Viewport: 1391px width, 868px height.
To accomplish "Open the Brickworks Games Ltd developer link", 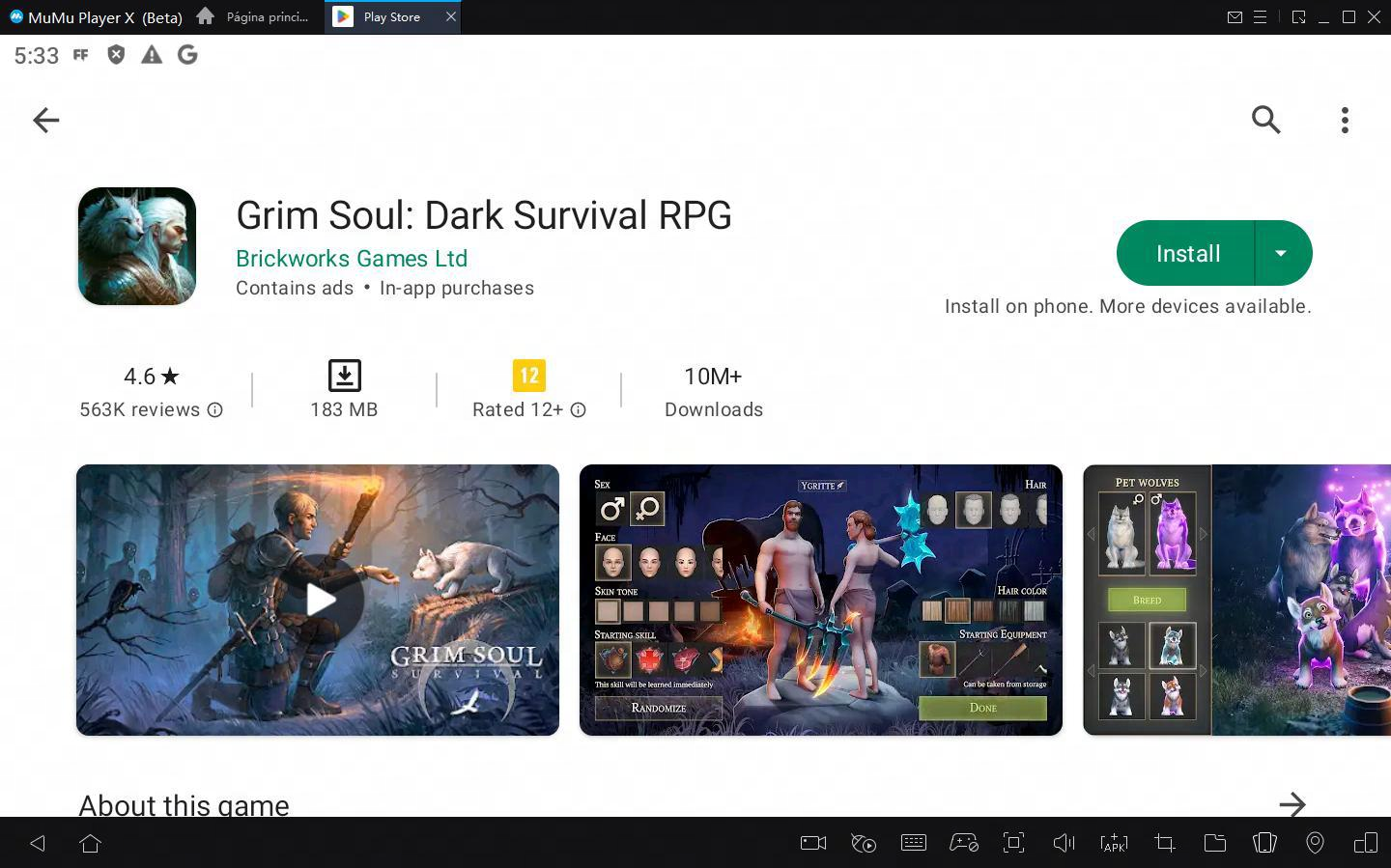I will point(352,259).
